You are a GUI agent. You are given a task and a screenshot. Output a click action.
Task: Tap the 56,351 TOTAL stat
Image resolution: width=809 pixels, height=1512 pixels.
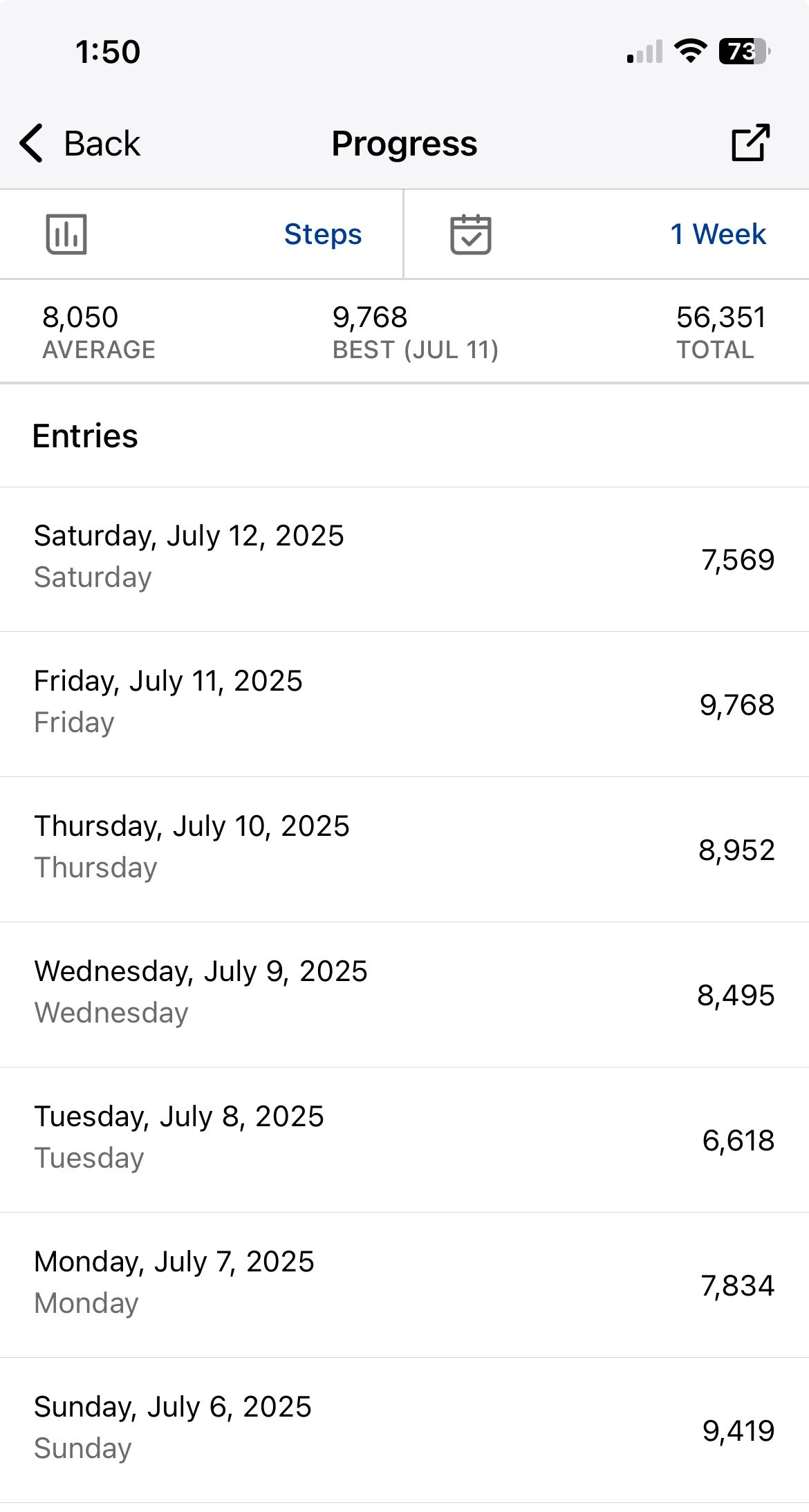tap(721, 333)
